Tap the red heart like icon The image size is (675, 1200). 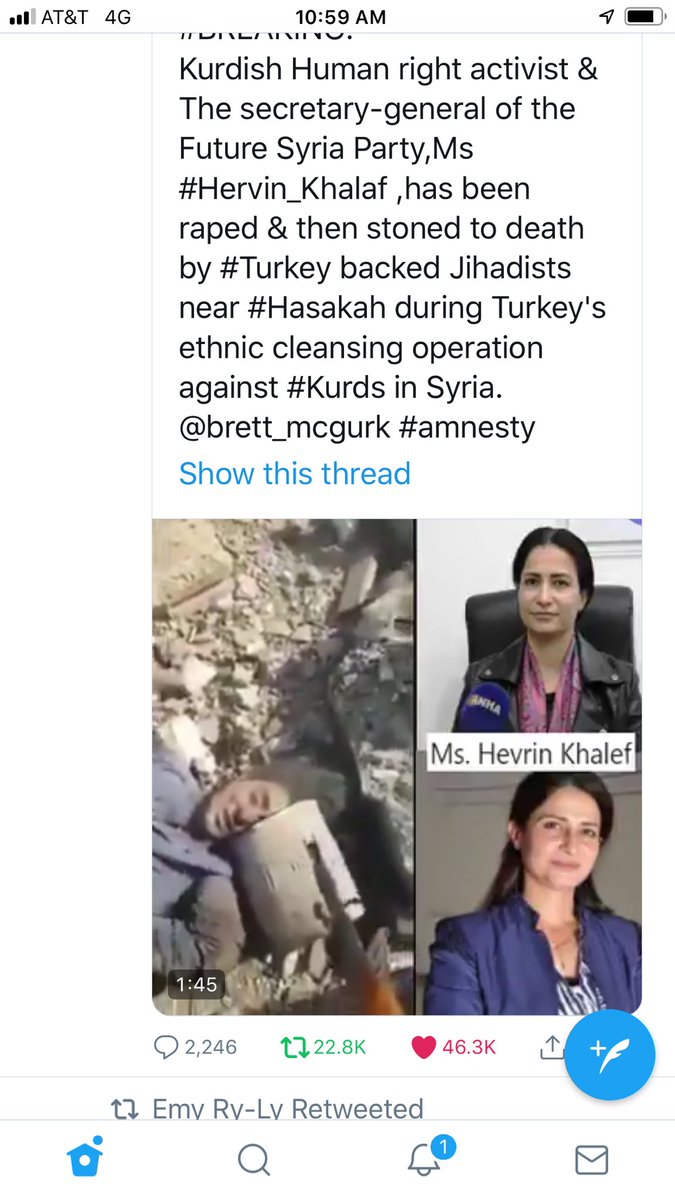424,1047
